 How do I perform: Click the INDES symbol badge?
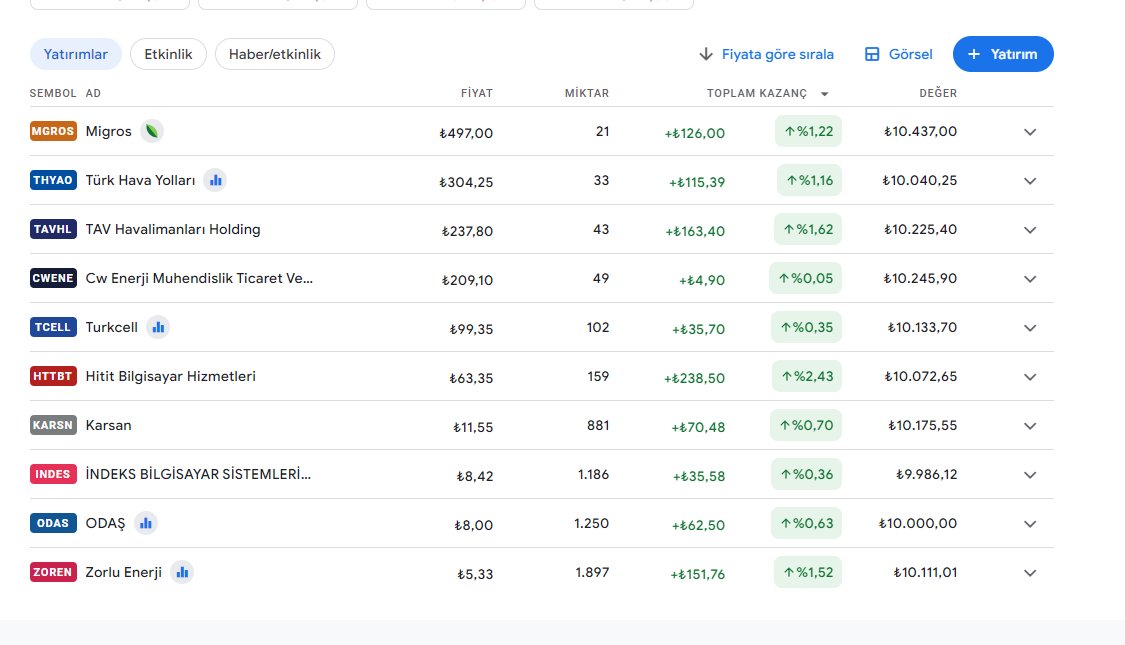point(53,474)
